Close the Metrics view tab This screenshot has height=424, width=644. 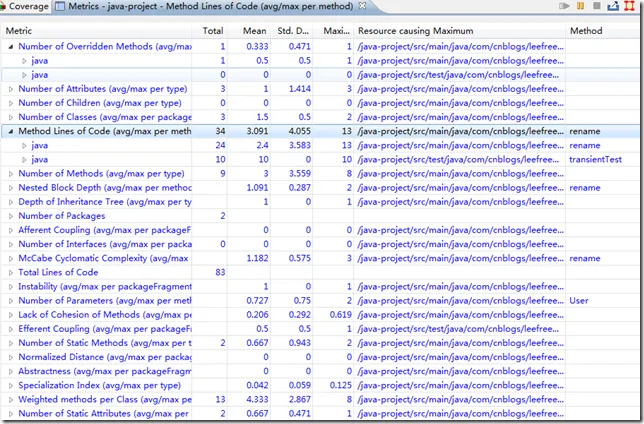click(x=362, y=6)
